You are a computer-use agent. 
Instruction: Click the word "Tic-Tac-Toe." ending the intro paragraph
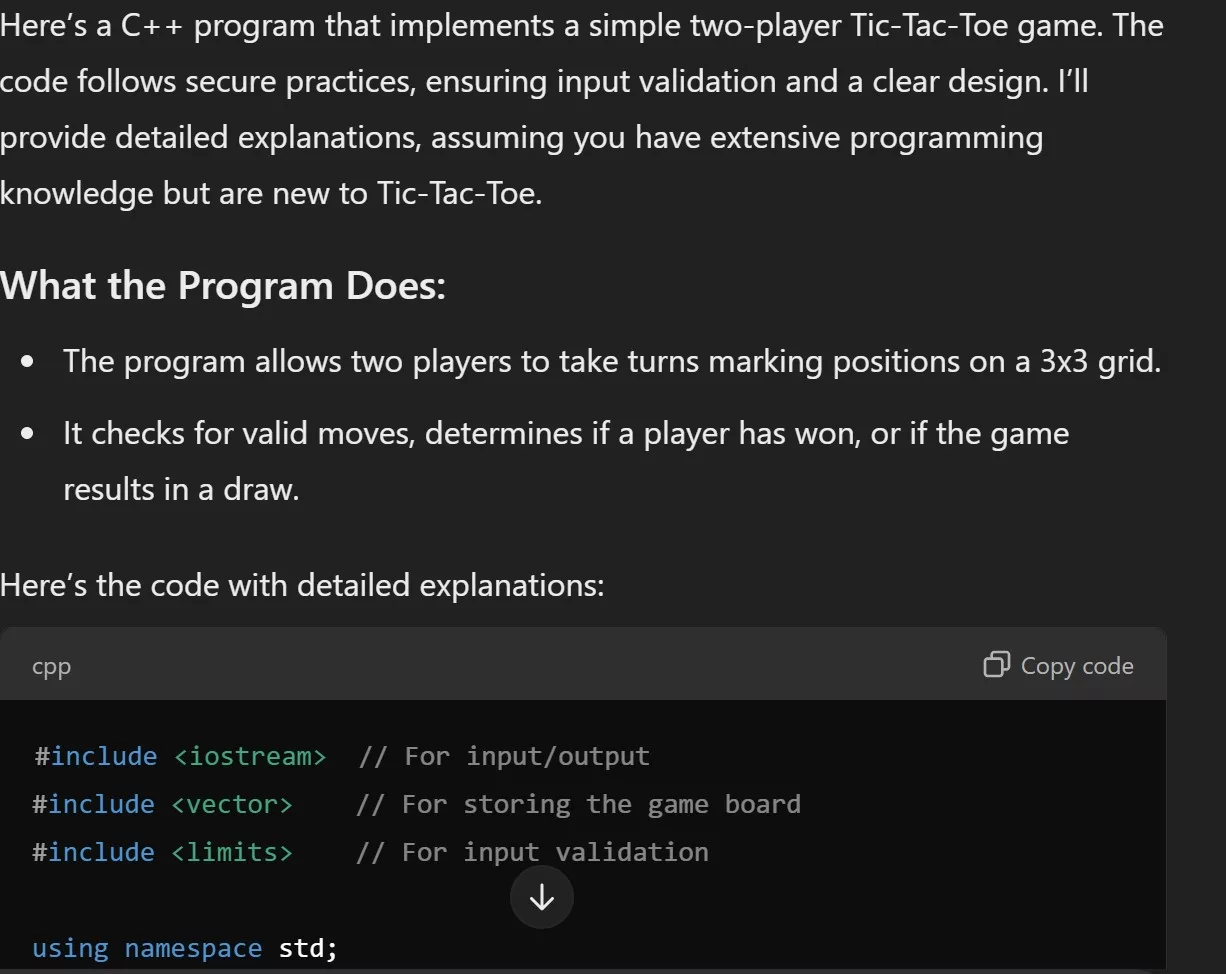pyautogui.click(x=459, y=193)
